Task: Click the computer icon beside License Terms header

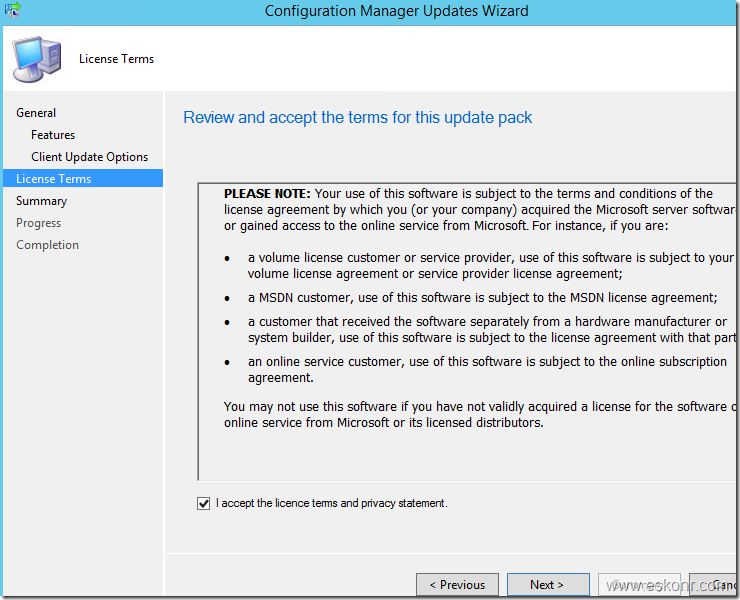Action: (x=36, y=58)
